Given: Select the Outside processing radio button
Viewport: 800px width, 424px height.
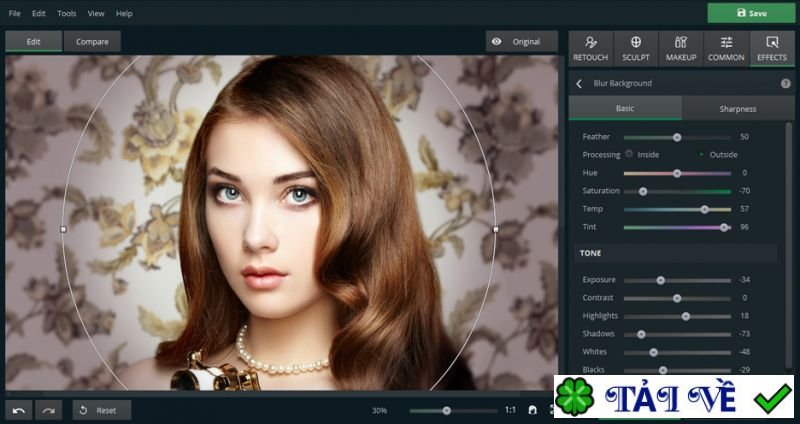Looking at the screenshot, I should point(701,154).
